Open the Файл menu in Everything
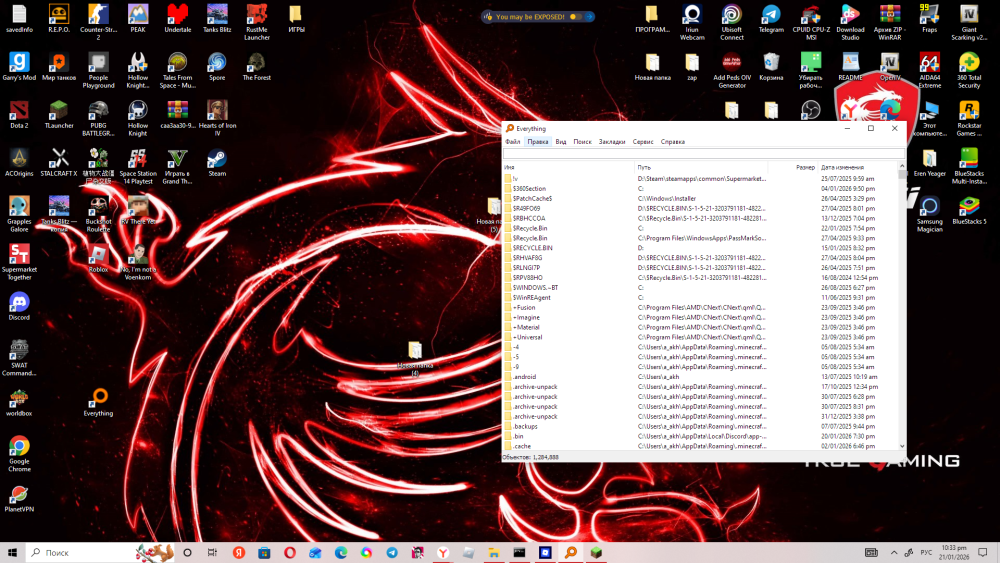The height and width of the screenshot is (563, 1000). [512, 142]
